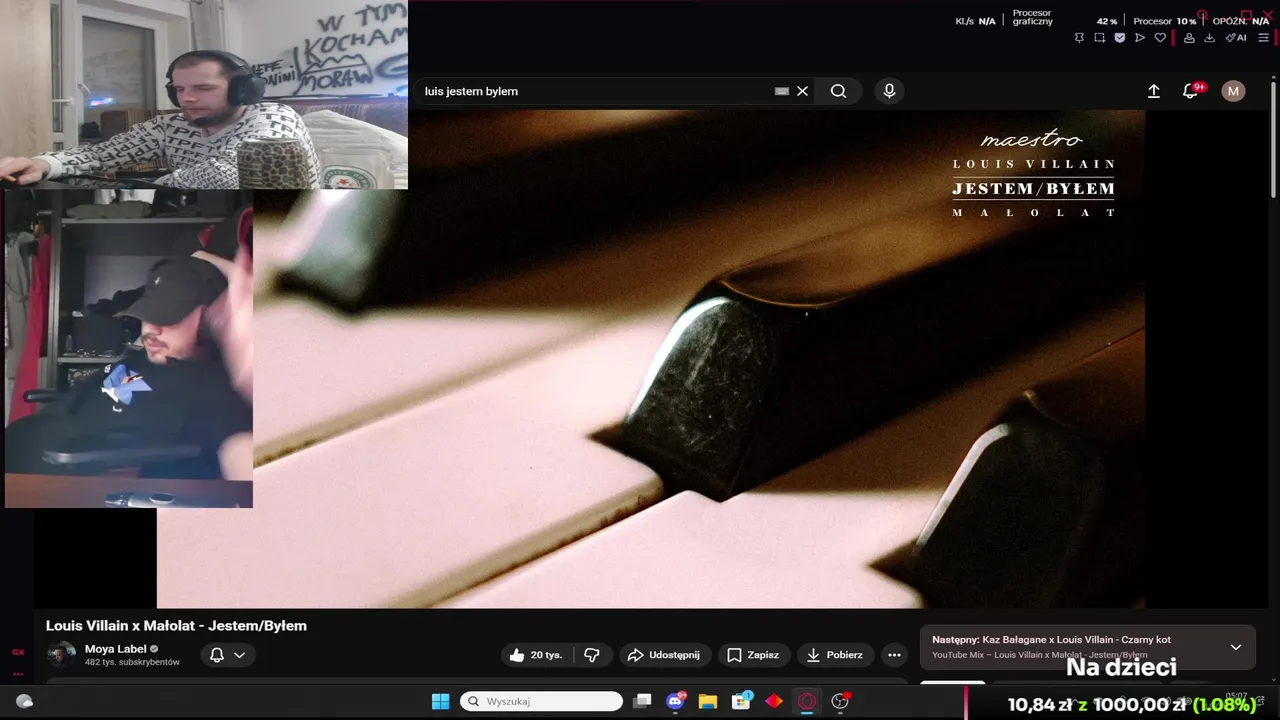
Task: Click the page vertical scrollbar thumb
Action: (x=1273, y=140)
